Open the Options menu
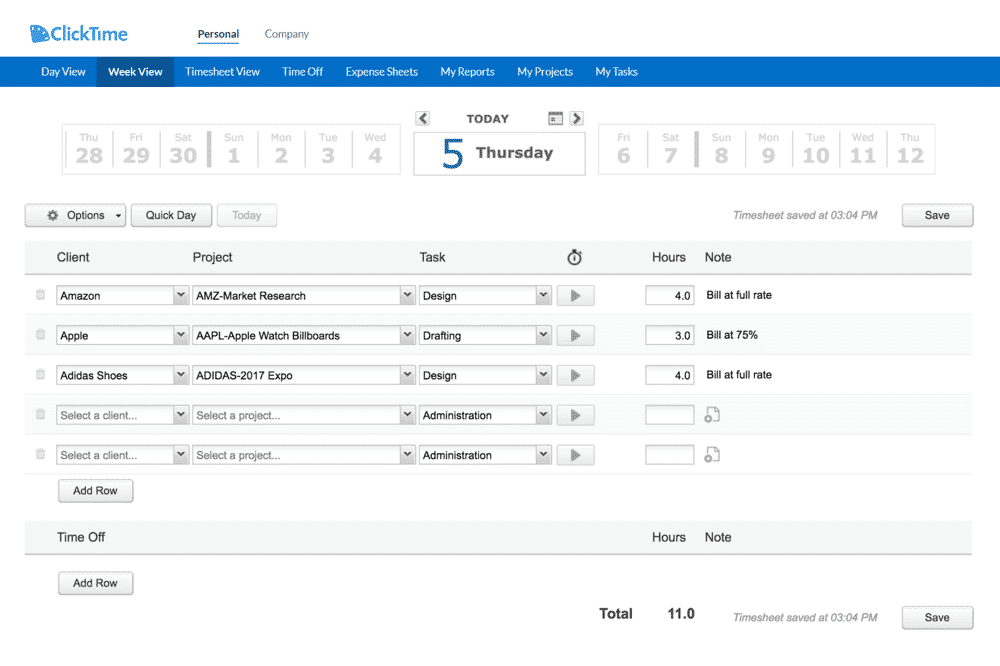The image size is (1000, 666). tap(75, 214)
